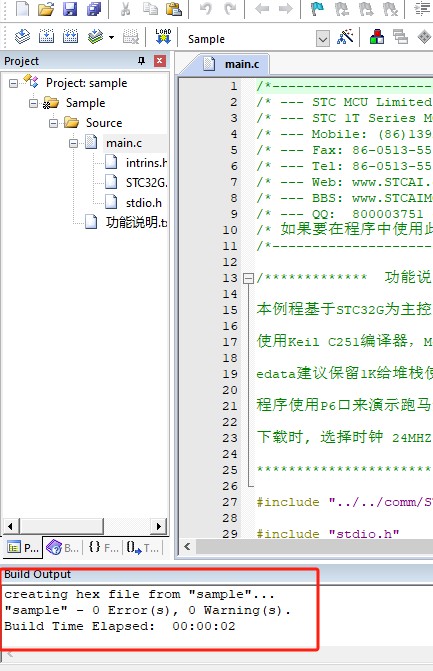Click the Build Output panel title
This screenshot has width=433, height=671.
pos(37,574)
